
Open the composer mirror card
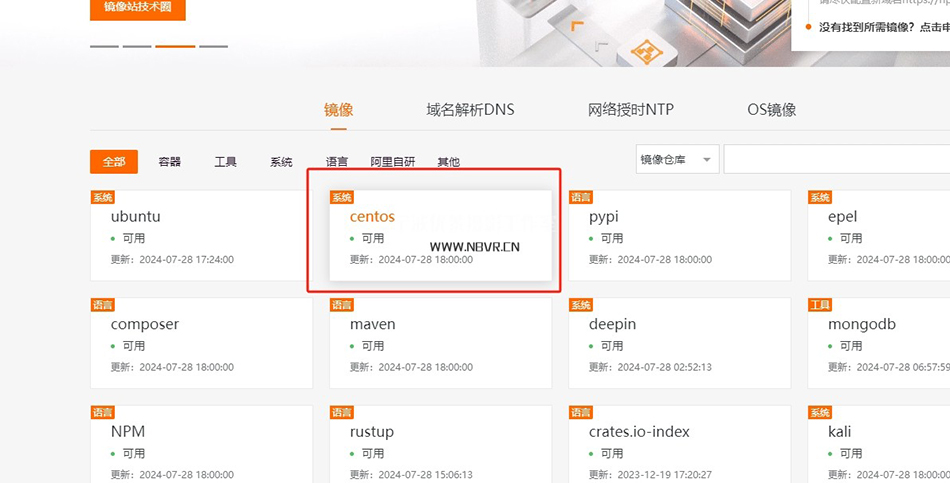click(x=201, y=343)
